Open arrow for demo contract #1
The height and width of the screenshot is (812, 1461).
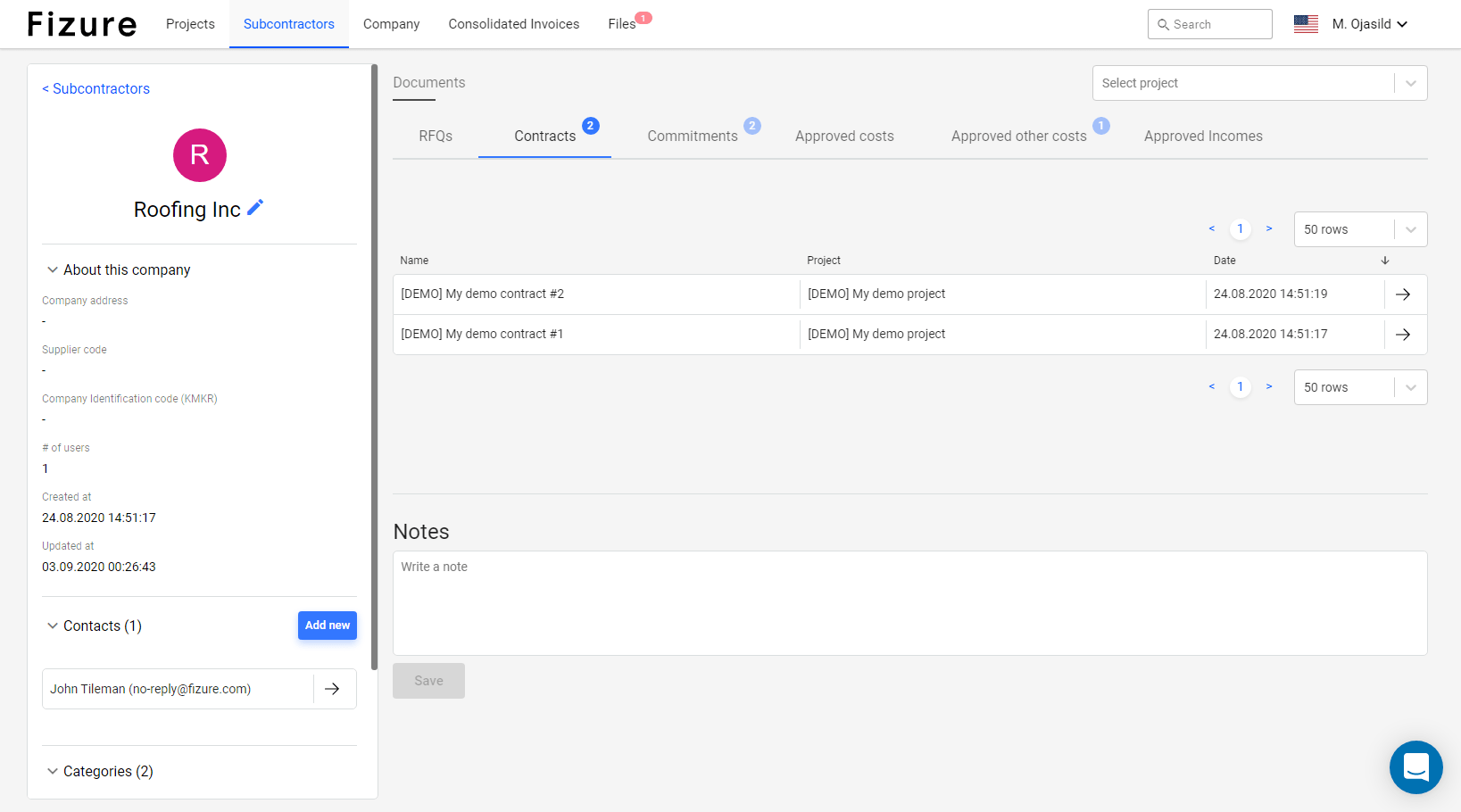coord(1403,335)
